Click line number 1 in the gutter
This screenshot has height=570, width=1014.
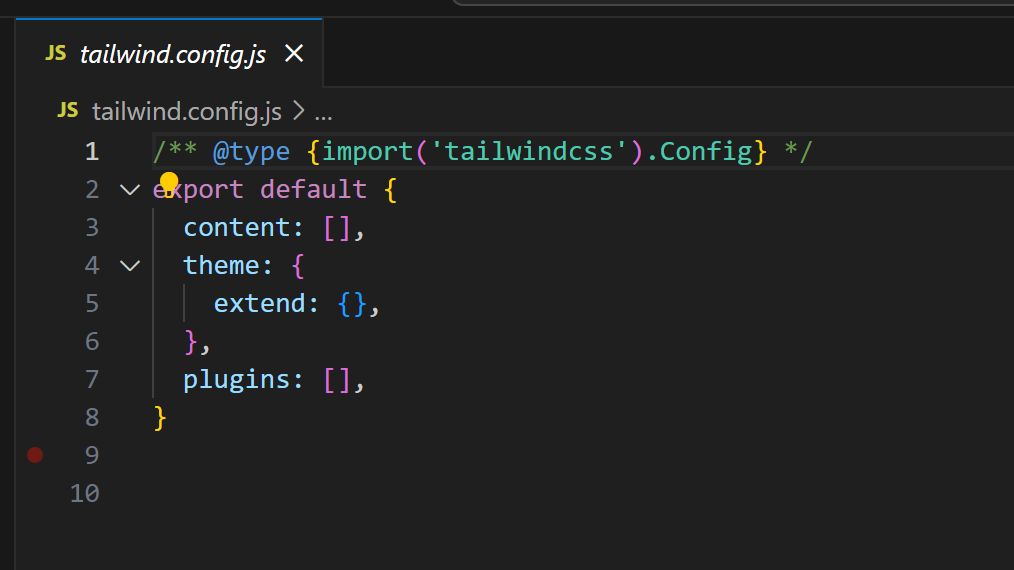click(92, 152)
